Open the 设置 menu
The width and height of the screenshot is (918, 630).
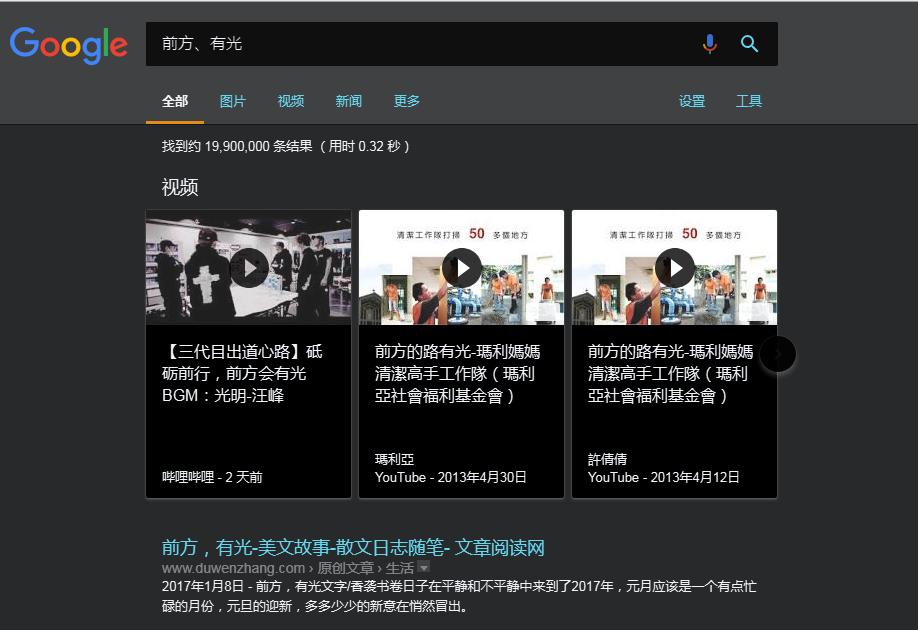692,101
